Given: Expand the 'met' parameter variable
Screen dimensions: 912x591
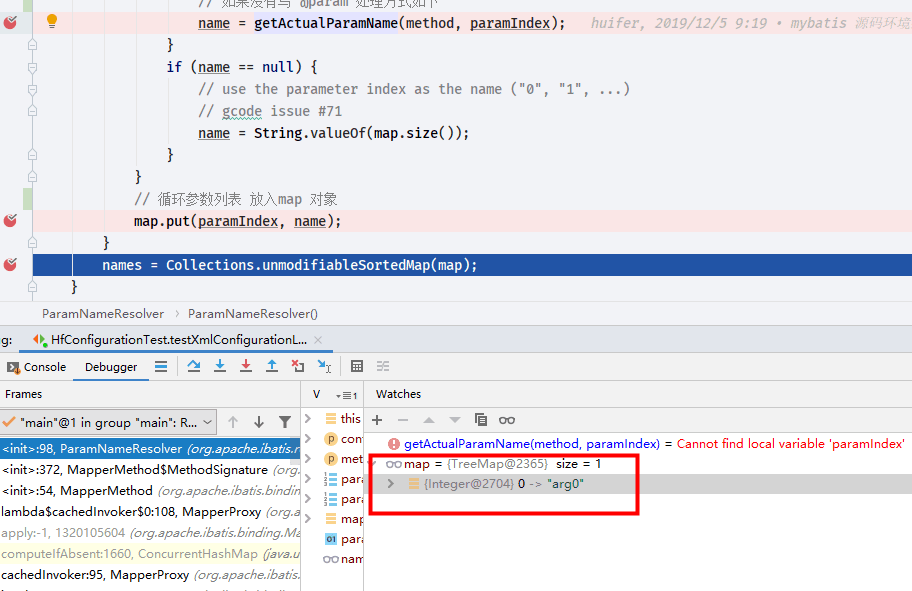Looking at the screenshot, I should 308,459.
